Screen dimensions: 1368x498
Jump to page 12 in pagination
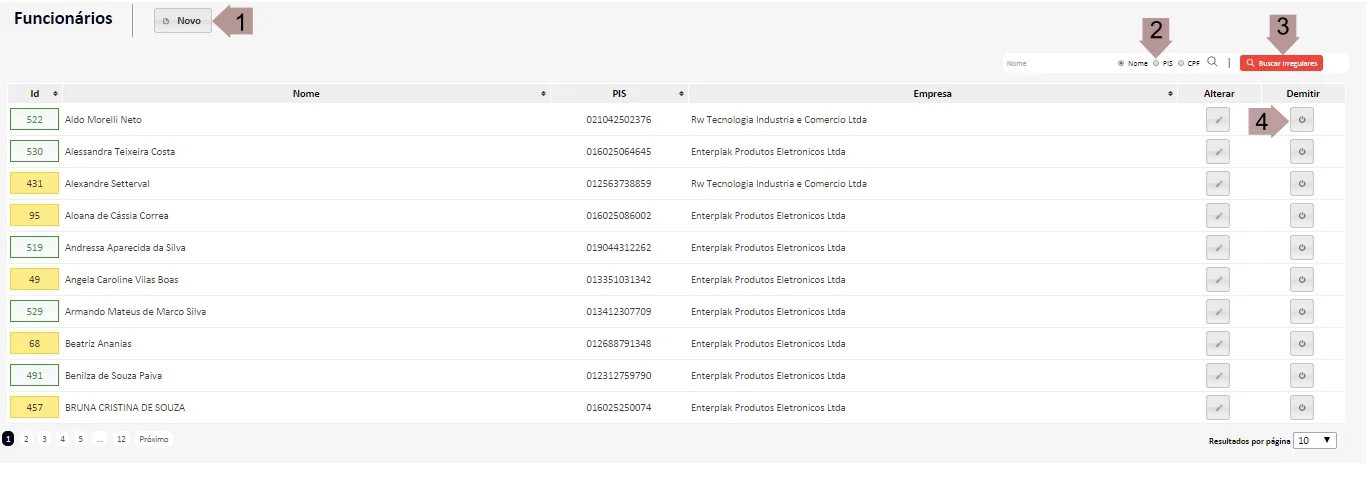coord(121,439)
